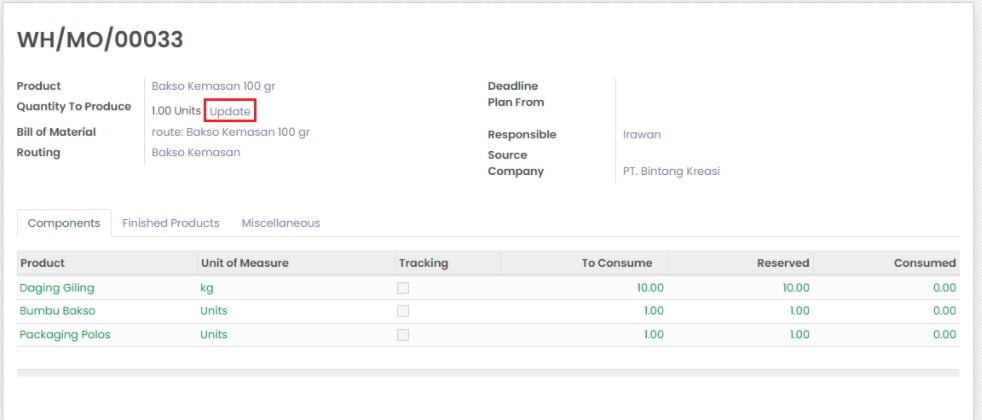This screenshot has height=420, width=982.
Task: Switch to the Components tab
Action: tap(64, 223)
